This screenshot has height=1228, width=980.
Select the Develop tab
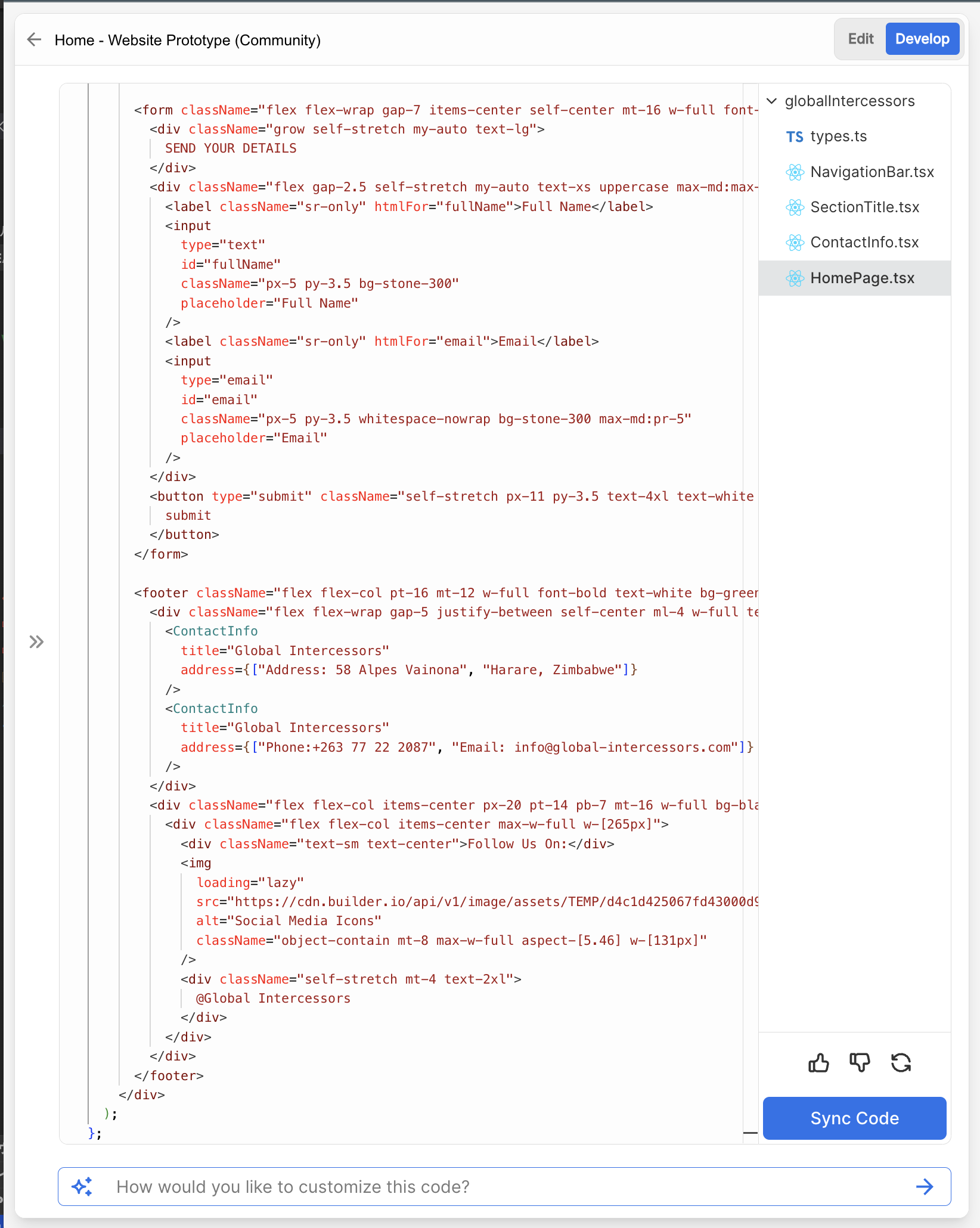[922, 38]
